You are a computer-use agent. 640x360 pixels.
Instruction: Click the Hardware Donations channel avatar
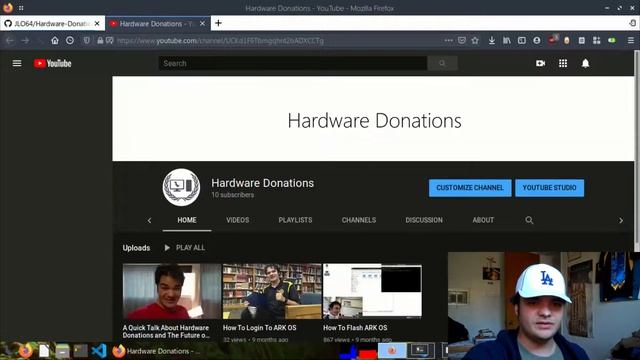coord(181,187)
